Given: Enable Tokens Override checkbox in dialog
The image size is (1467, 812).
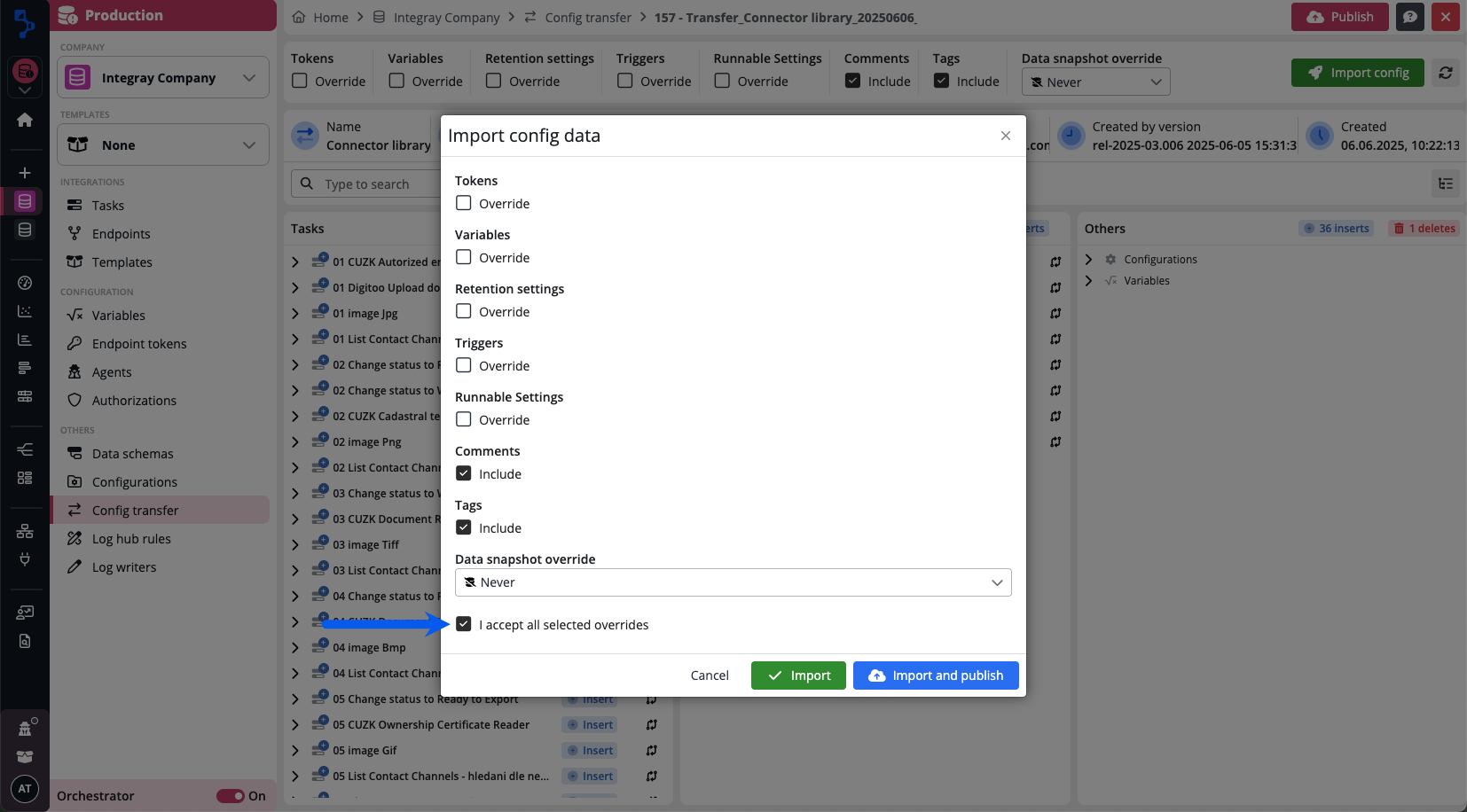Looking at the screenshot, I should pos(464,203).
